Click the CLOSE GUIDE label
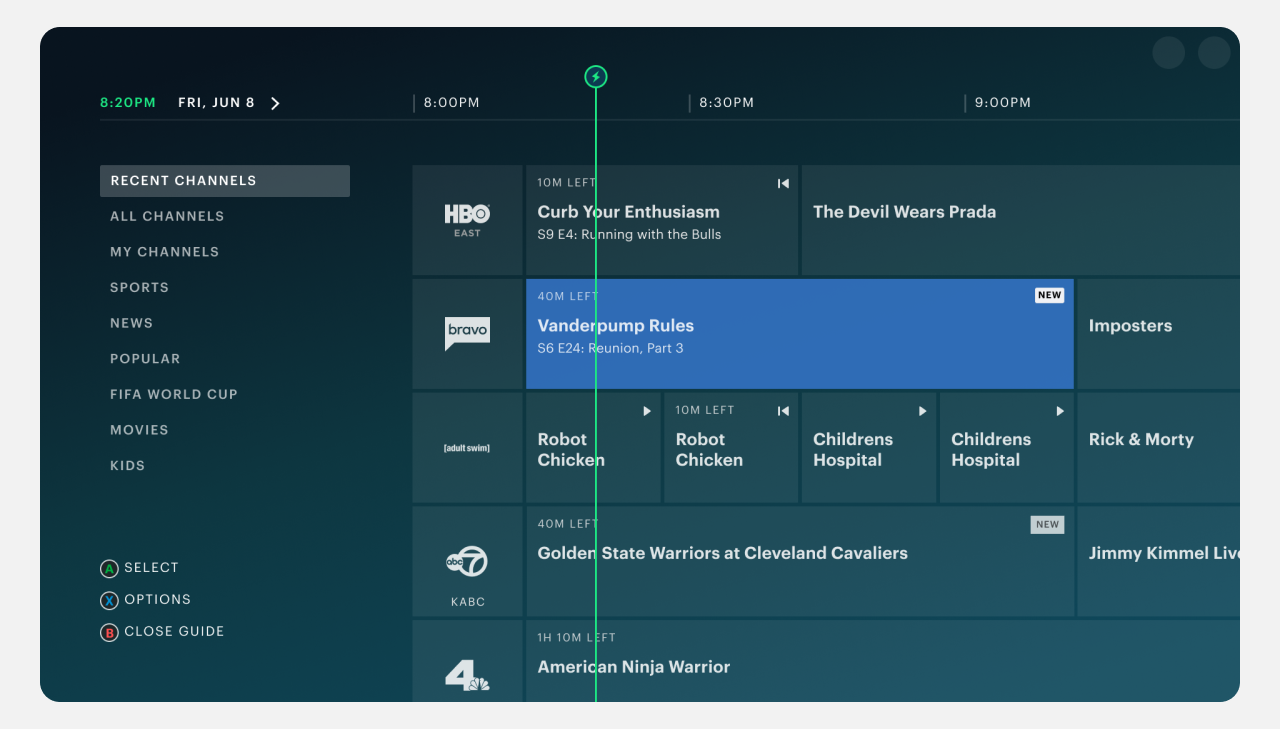This screenshot has width=1280, height=729. (174, 632)
